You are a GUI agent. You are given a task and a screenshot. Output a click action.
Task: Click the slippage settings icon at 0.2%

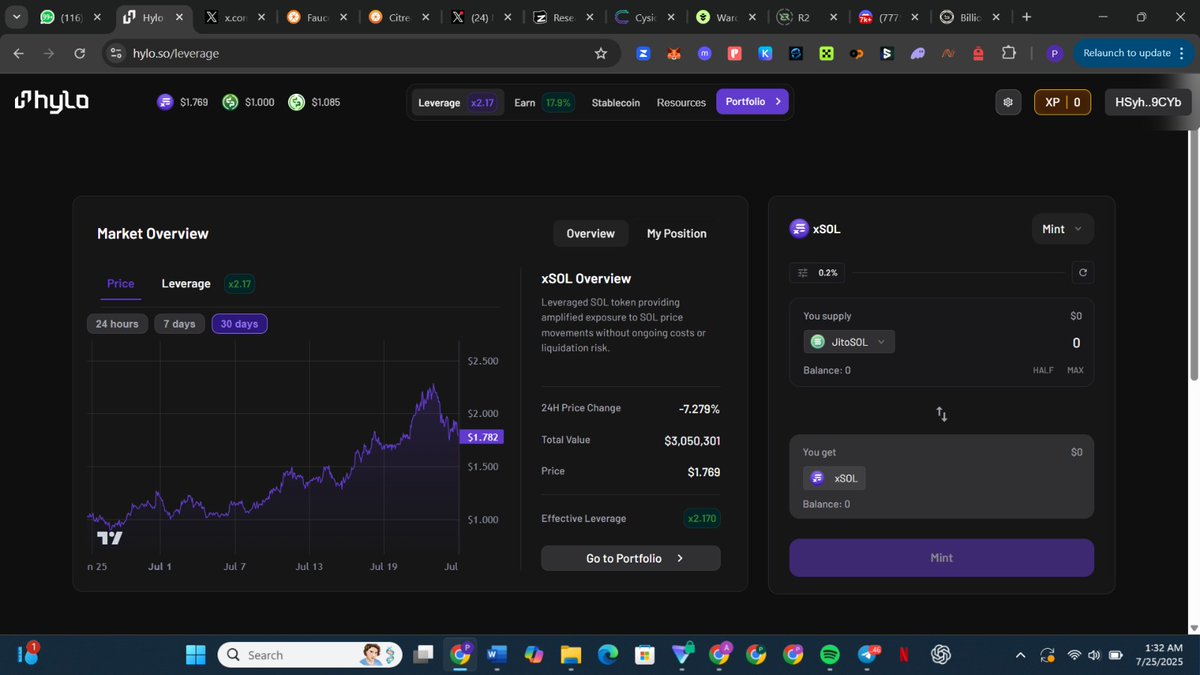(x=802, y=272)
